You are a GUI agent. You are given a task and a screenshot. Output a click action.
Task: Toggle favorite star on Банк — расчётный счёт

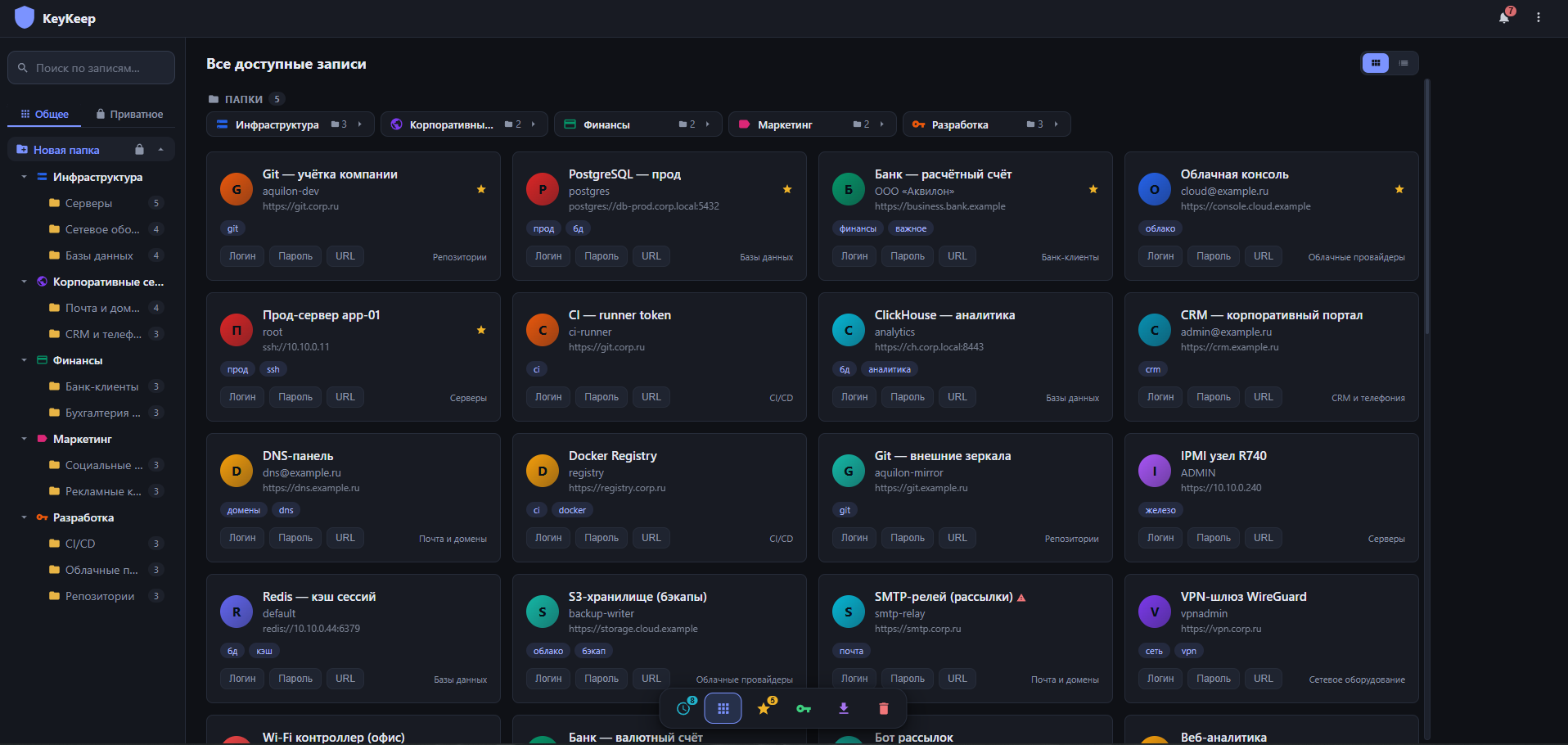pyautogui.click(x=1093, y=190)
